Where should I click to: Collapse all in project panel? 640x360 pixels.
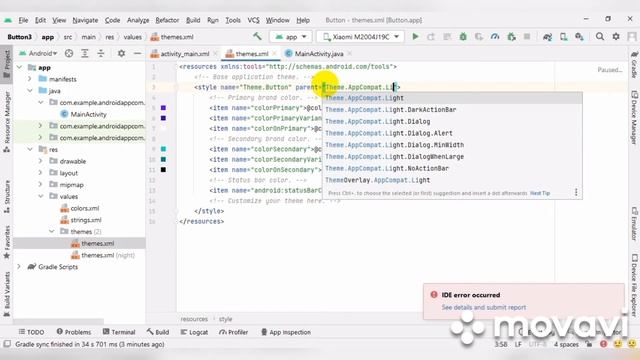pos(100,53)
